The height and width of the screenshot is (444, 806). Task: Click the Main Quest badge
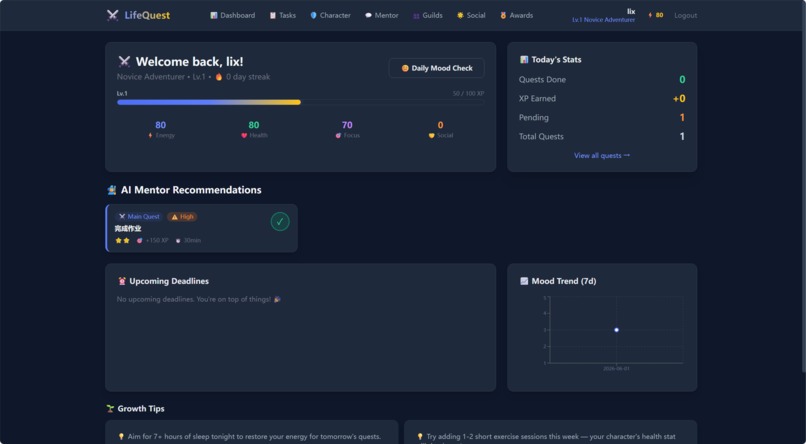tap(139, 217)
